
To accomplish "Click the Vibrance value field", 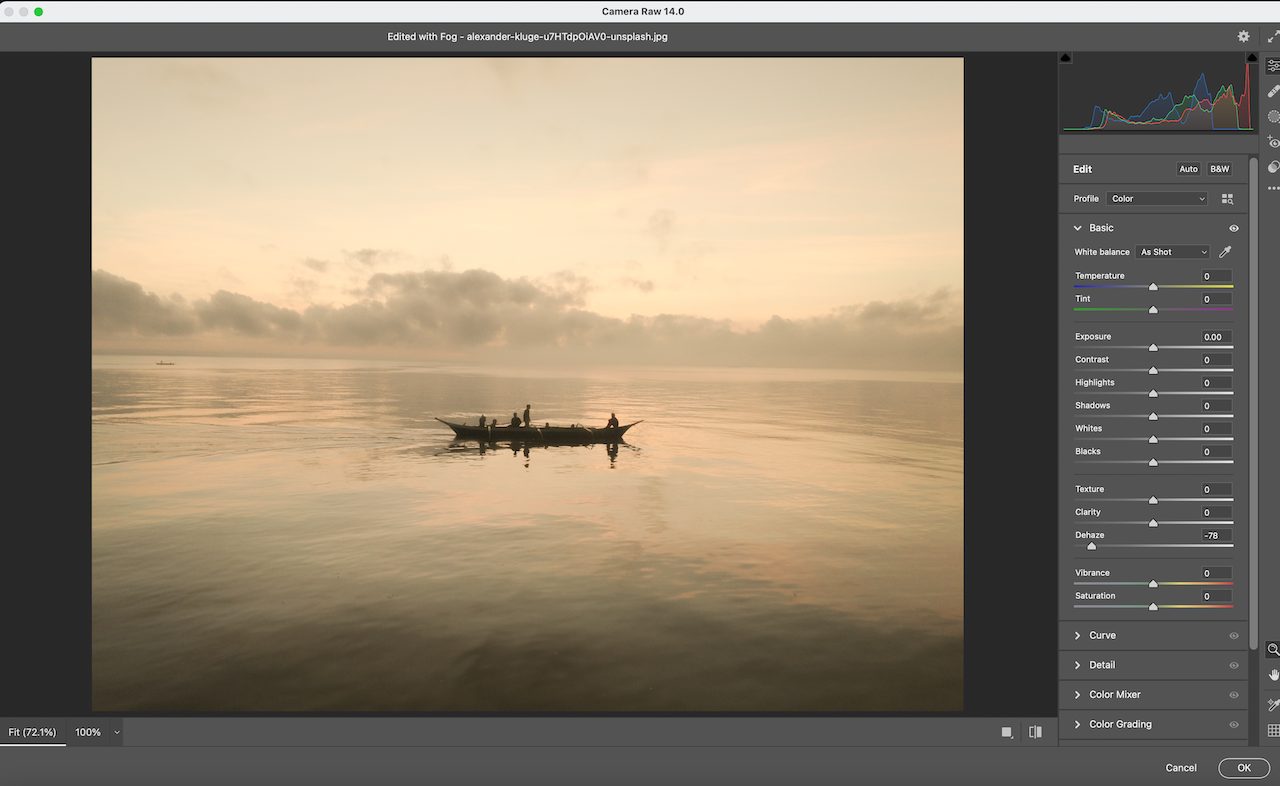I will tap(1216, 573).
